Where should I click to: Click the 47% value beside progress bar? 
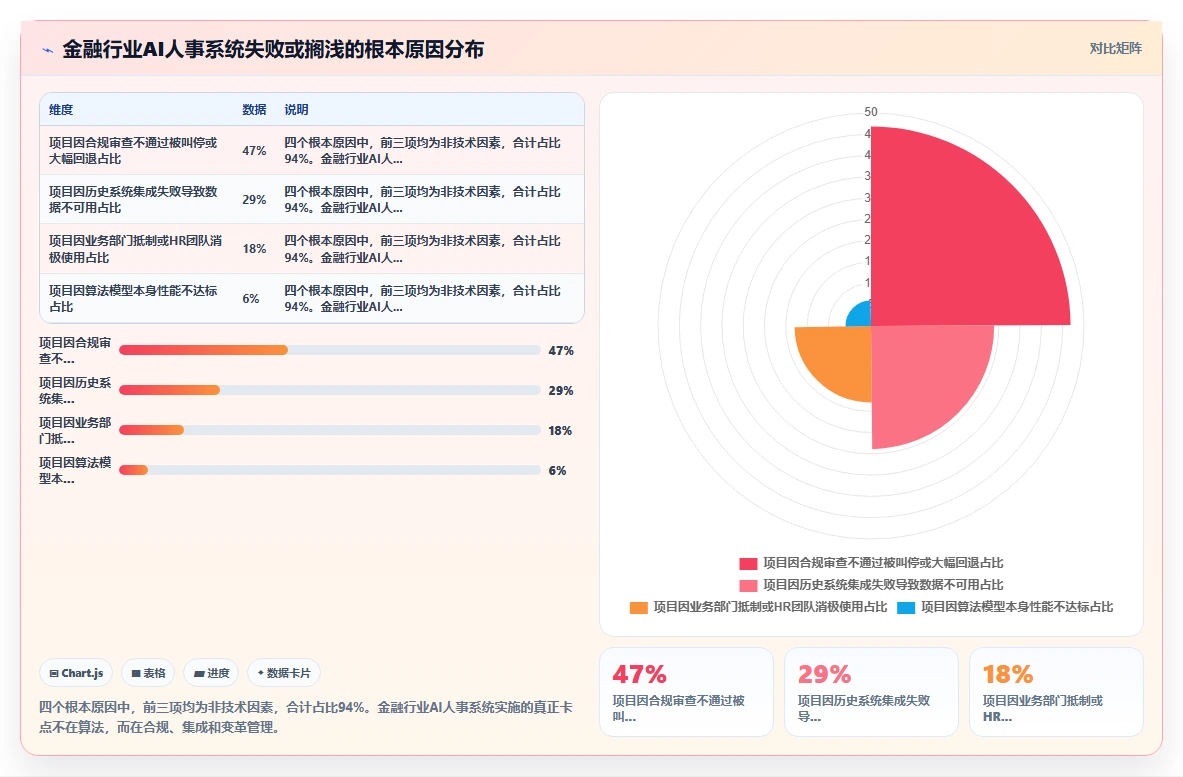point(561,350)
